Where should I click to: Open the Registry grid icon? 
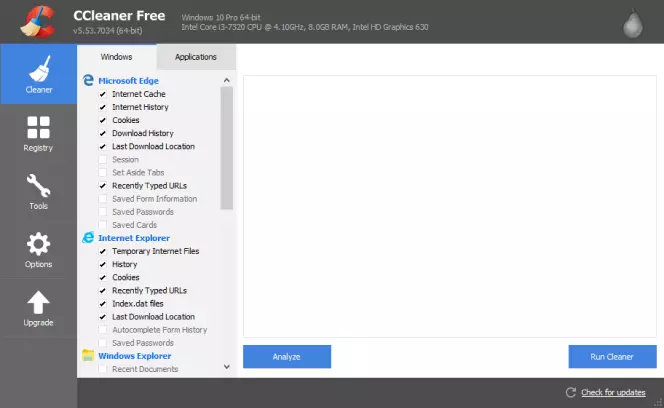click(x=39, y=128)
